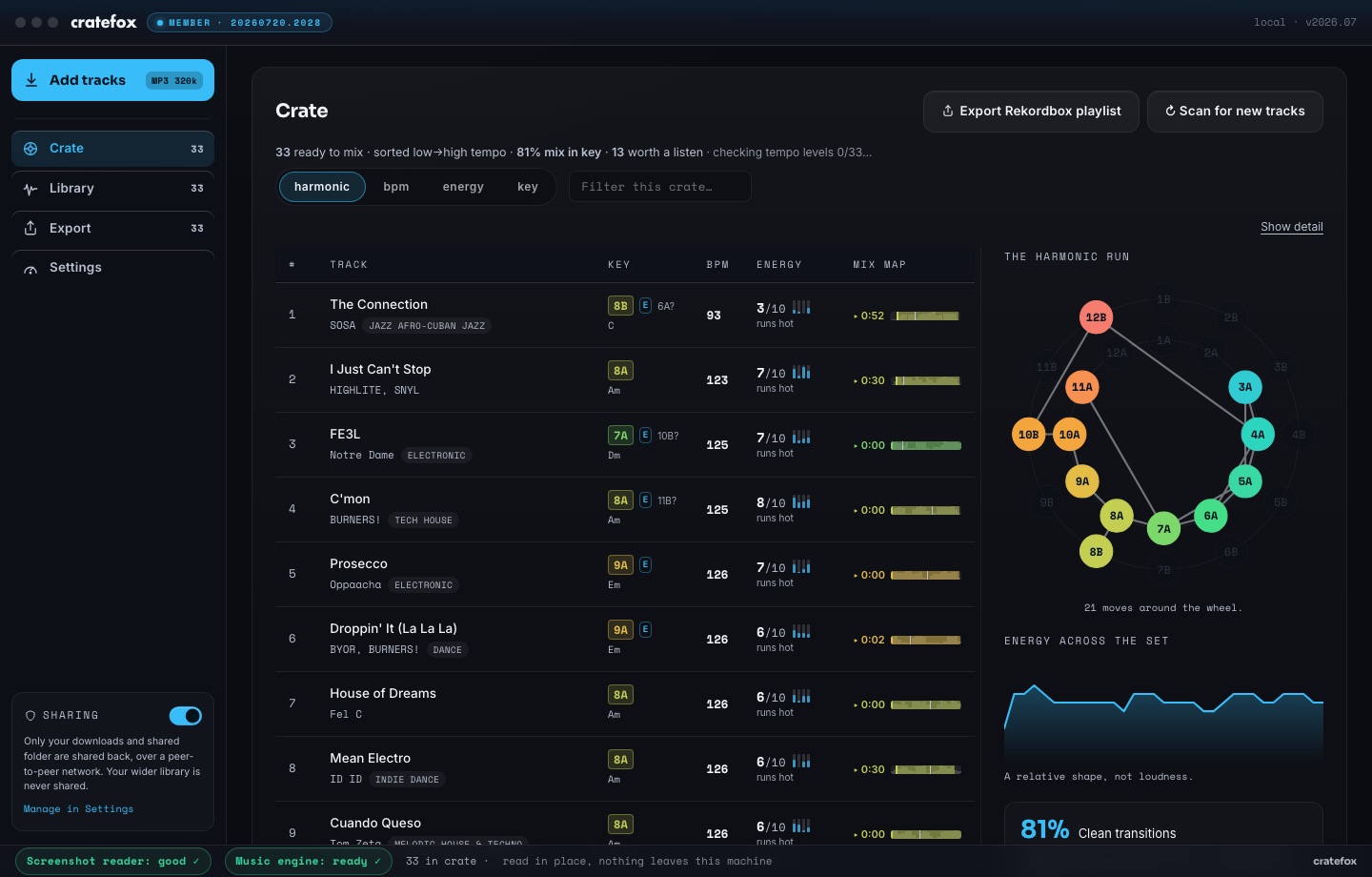The image size is (1372, 877).
Task: Click the Add tracks download icon
Action: pyautogui.click(x=31, y=80)
